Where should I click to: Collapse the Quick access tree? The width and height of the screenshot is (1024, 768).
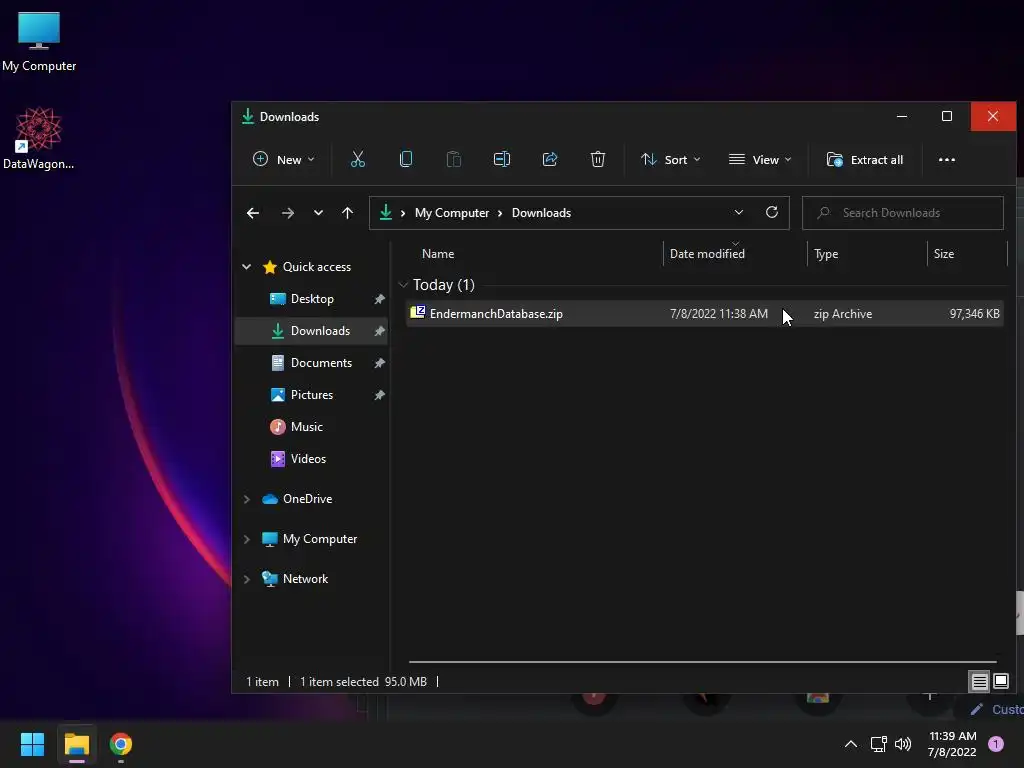click(x=247, y=266)
